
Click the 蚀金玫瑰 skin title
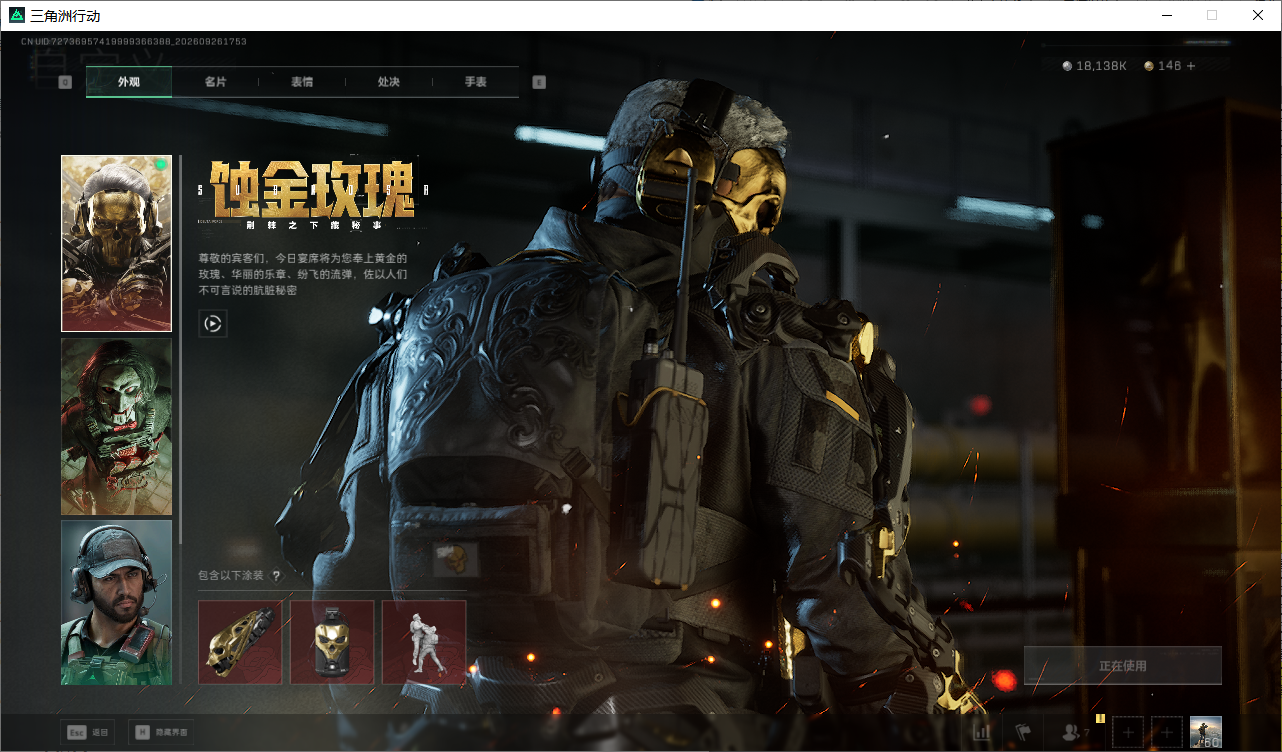pos(312,190)
